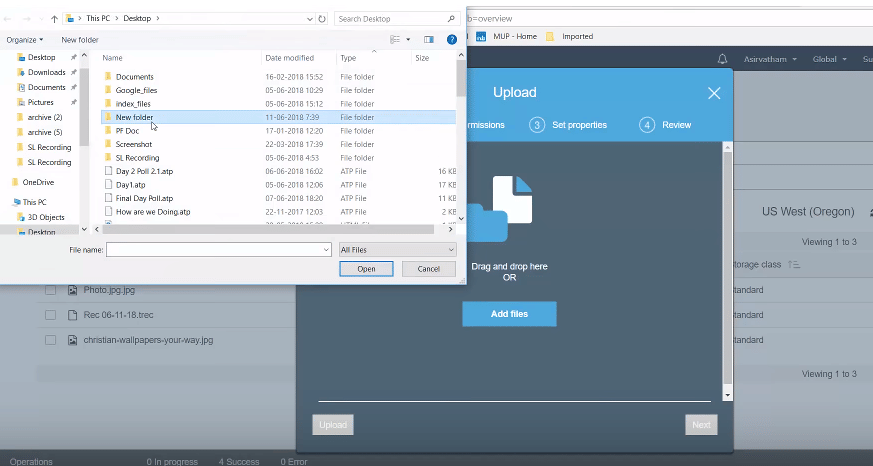The width and height of the screenshot is (873, 466).
Task: Click the Help question mark icon
Action: 452,39
